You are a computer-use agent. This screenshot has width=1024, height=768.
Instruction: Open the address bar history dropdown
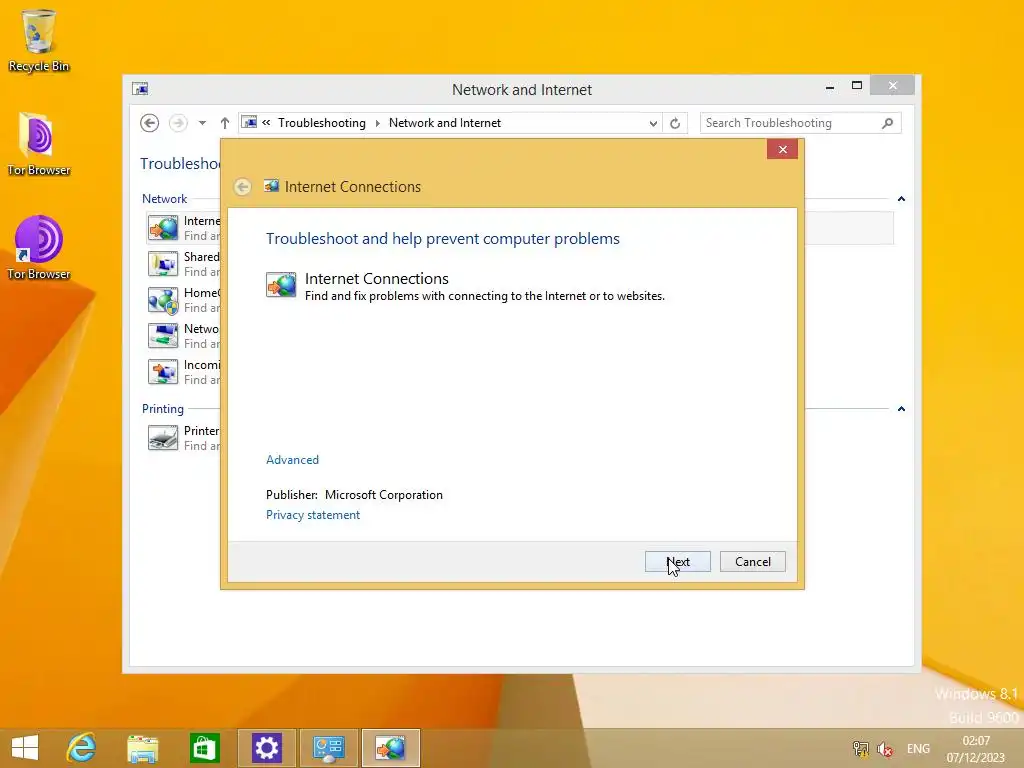pos(652,123)
